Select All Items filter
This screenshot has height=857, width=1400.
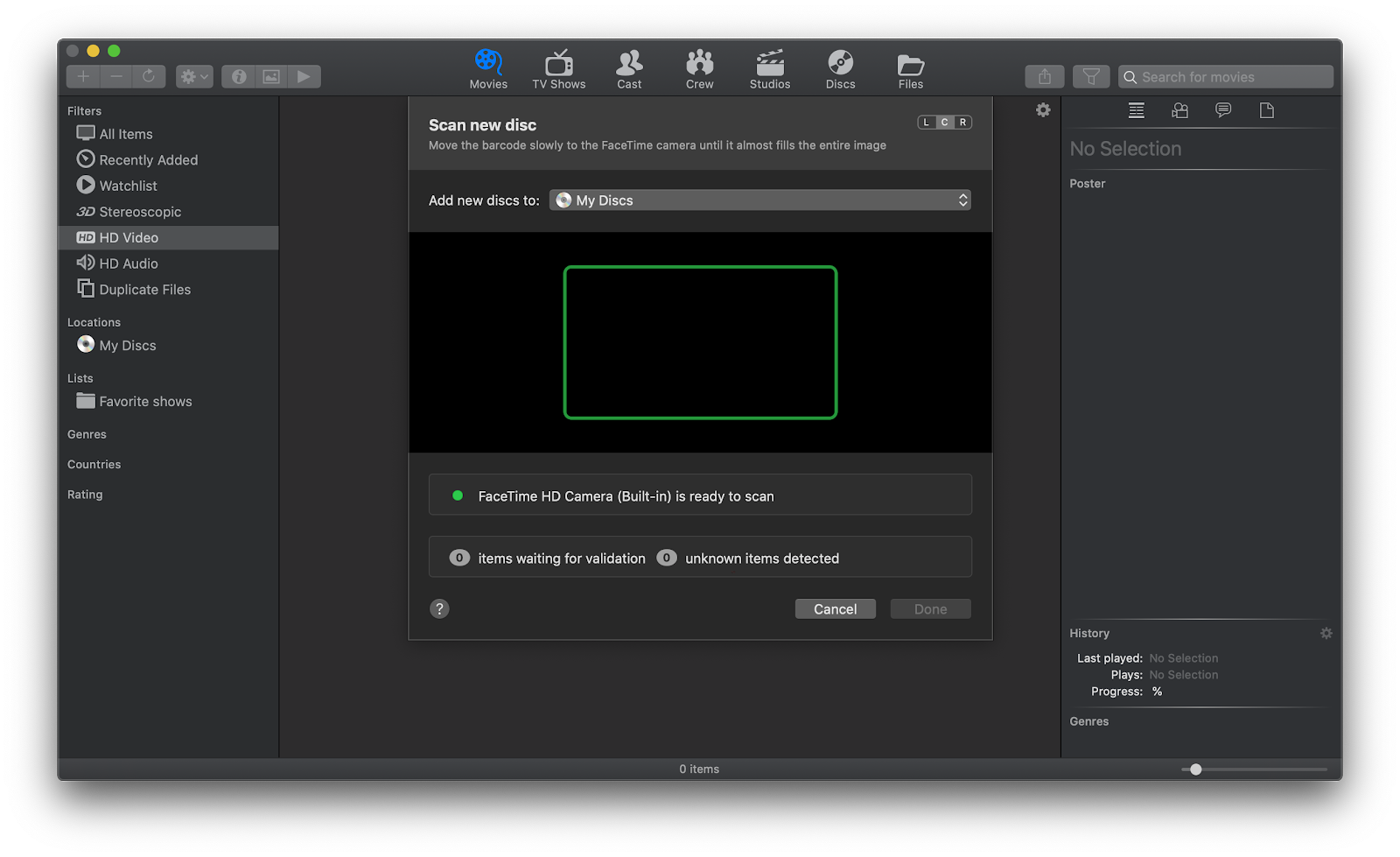(168, 134)
